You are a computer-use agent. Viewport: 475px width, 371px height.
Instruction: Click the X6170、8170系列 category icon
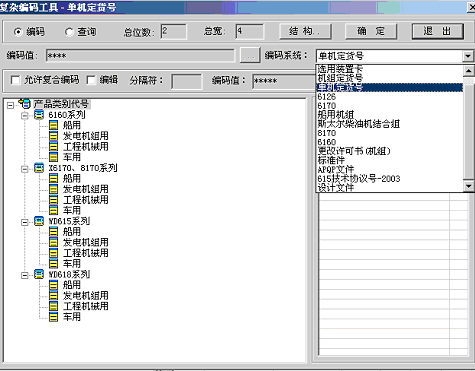click(x=39, y=168)
